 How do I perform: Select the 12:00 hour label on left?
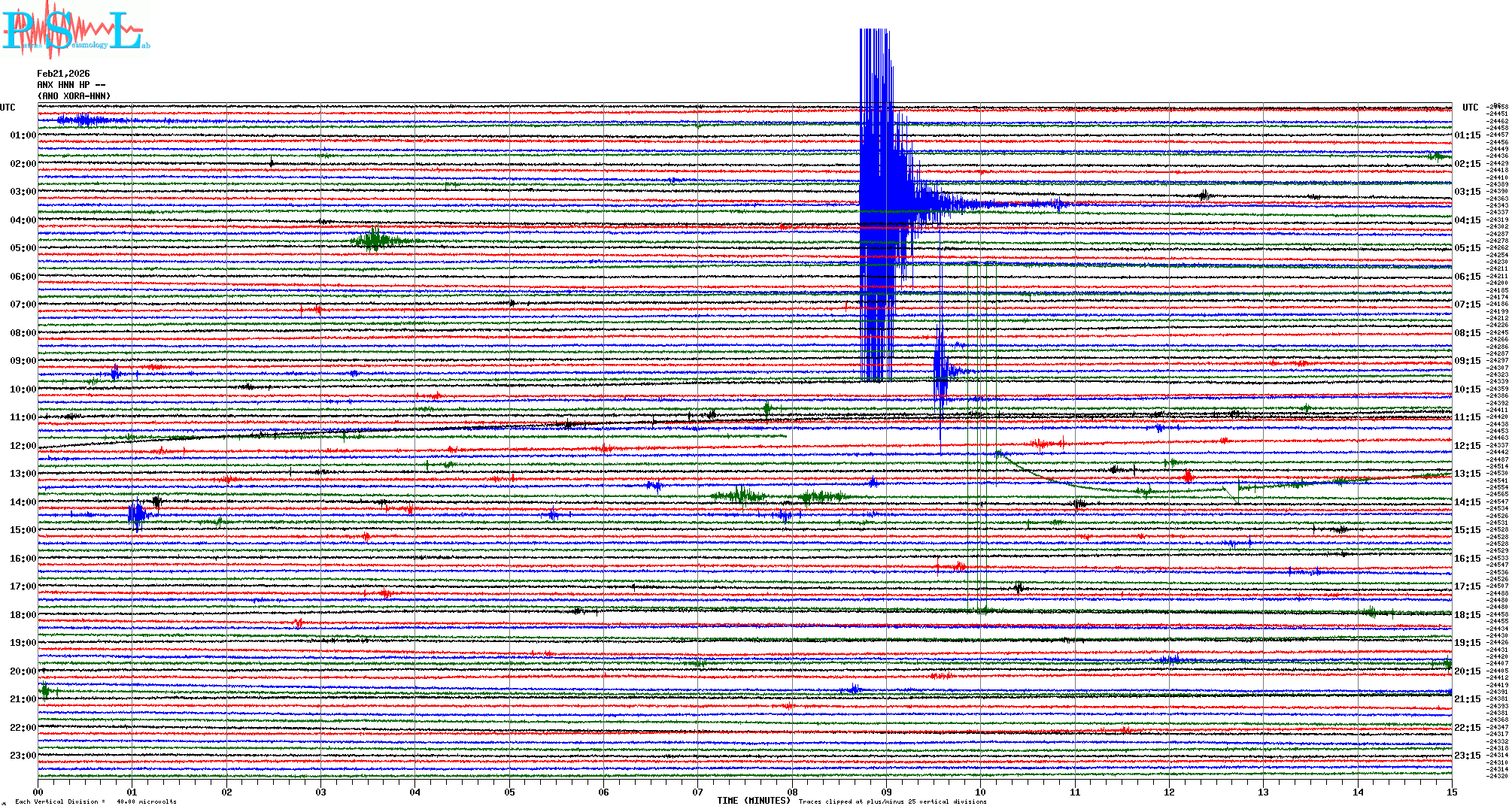[23, 446]
